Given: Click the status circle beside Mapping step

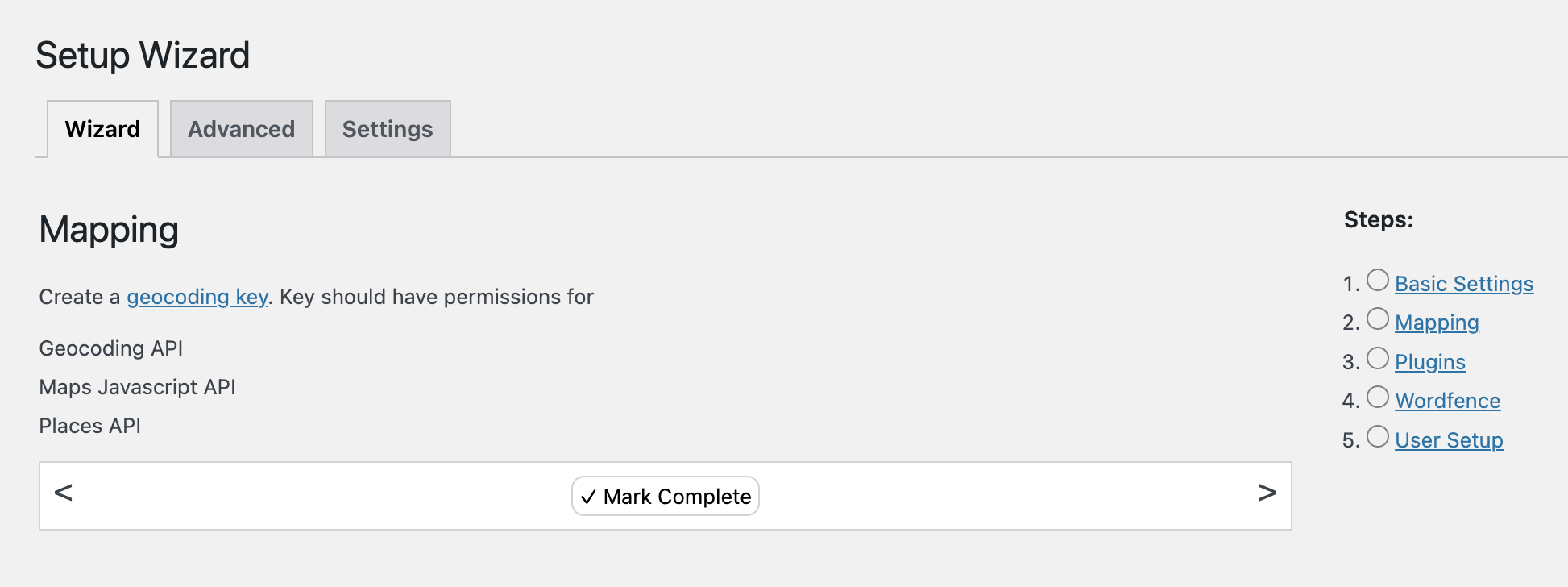Looking at the screenshot, I should 1378,318.
